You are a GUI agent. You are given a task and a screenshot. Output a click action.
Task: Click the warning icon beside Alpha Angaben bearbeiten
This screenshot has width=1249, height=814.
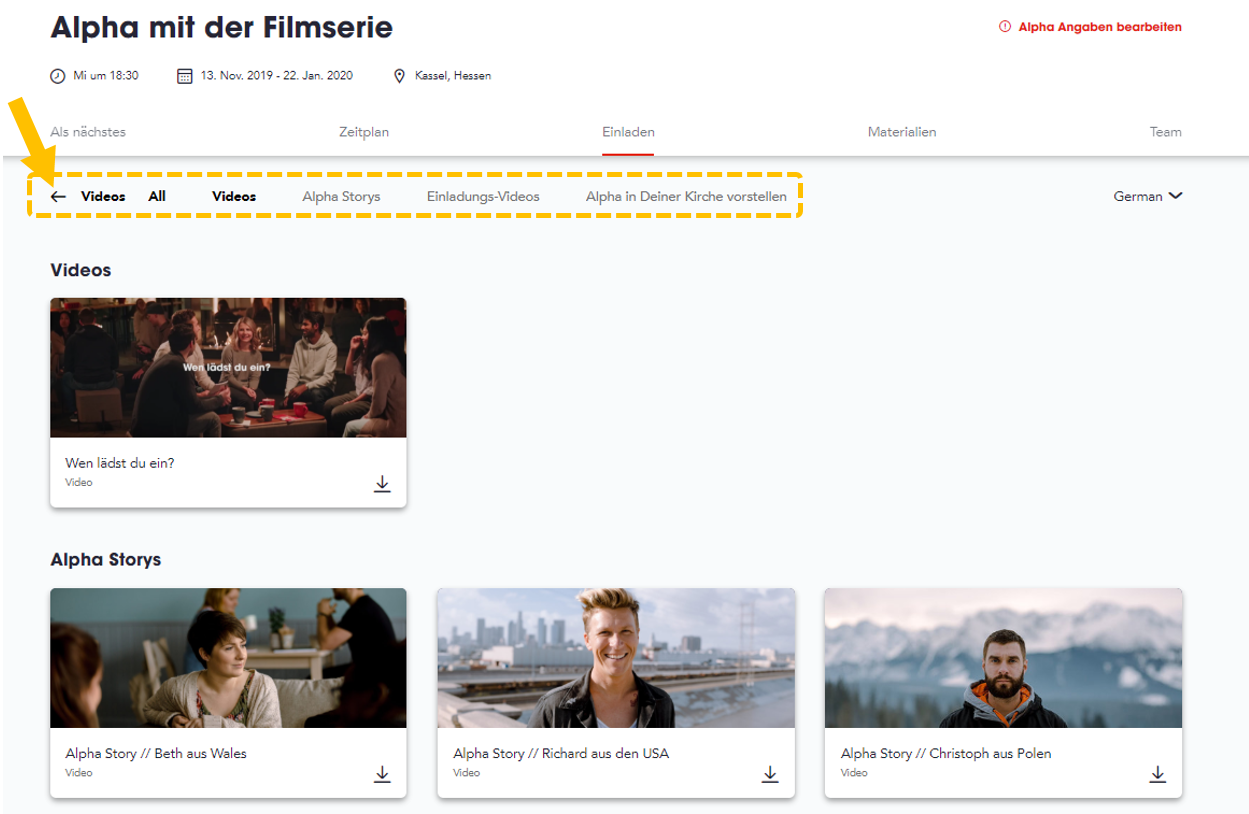(1005, 27)
